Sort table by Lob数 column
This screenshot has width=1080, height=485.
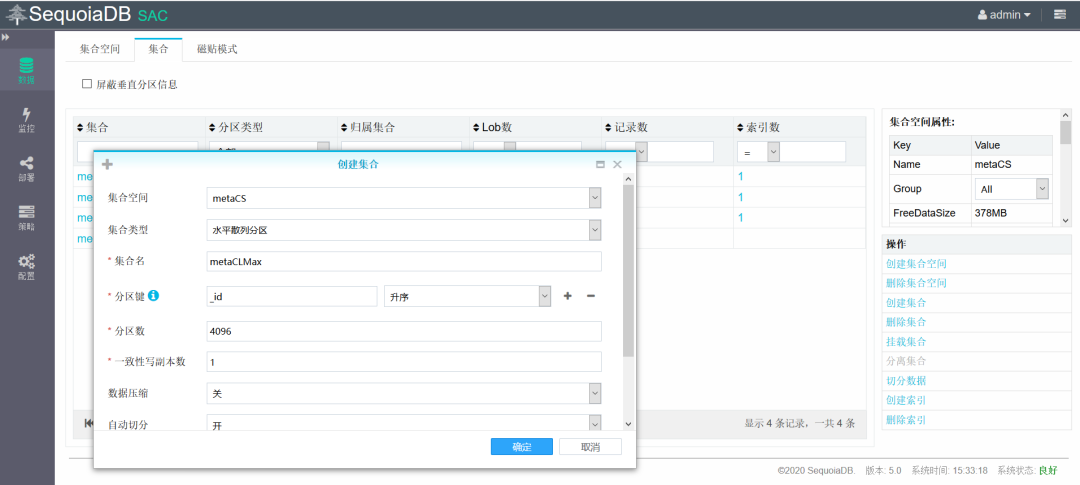[x=492, y=127]
